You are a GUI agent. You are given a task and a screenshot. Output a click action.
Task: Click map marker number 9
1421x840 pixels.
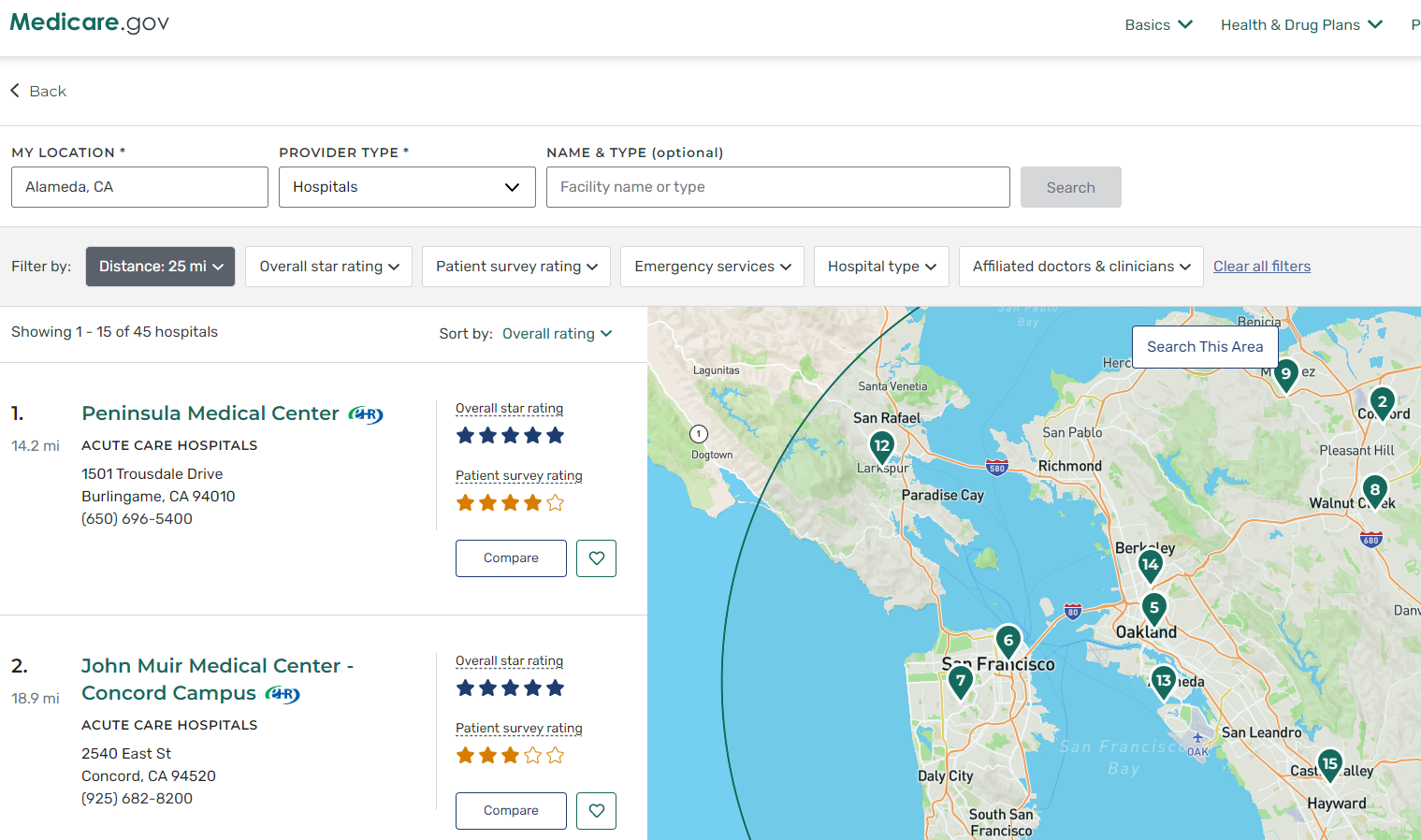point(1286,375)
